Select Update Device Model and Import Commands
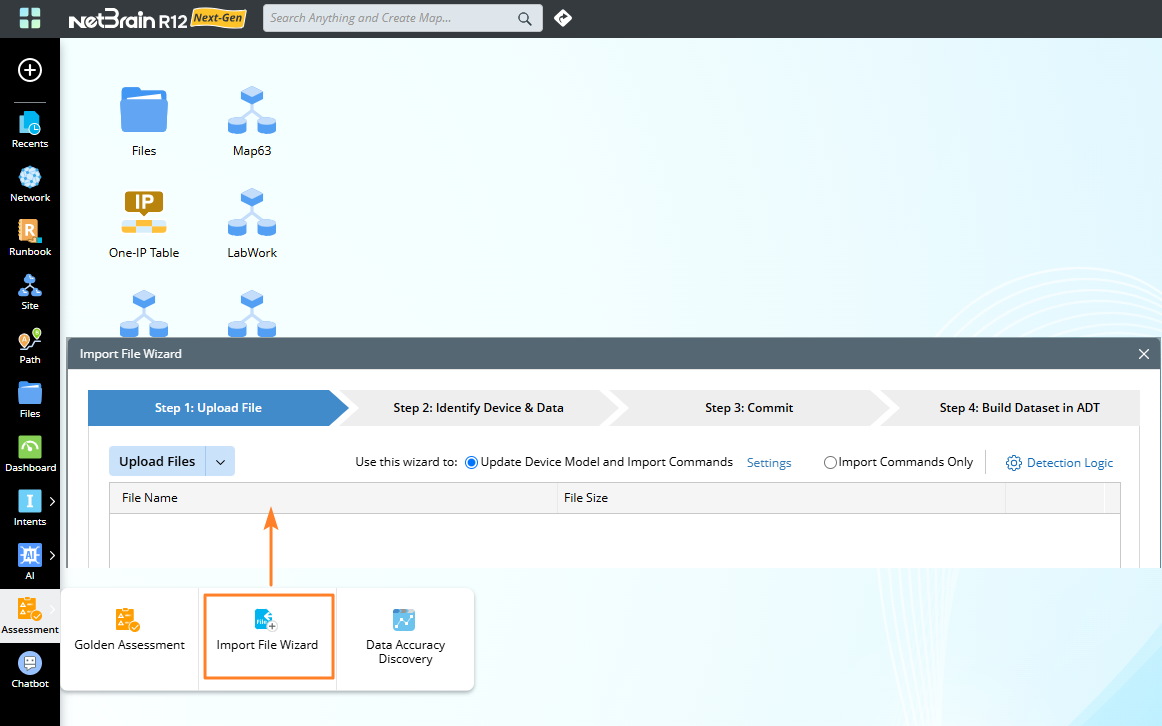The width and height of the screenshot is (1162, 726). click(x=472, y=463)
